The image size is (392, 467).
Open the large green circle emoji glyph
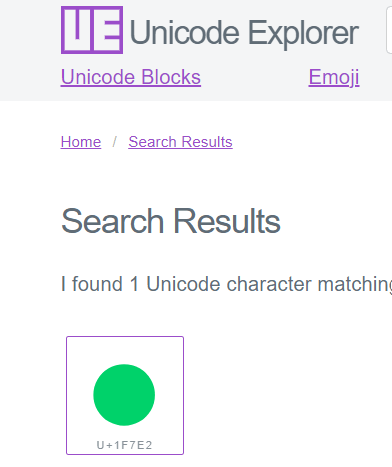124,395
